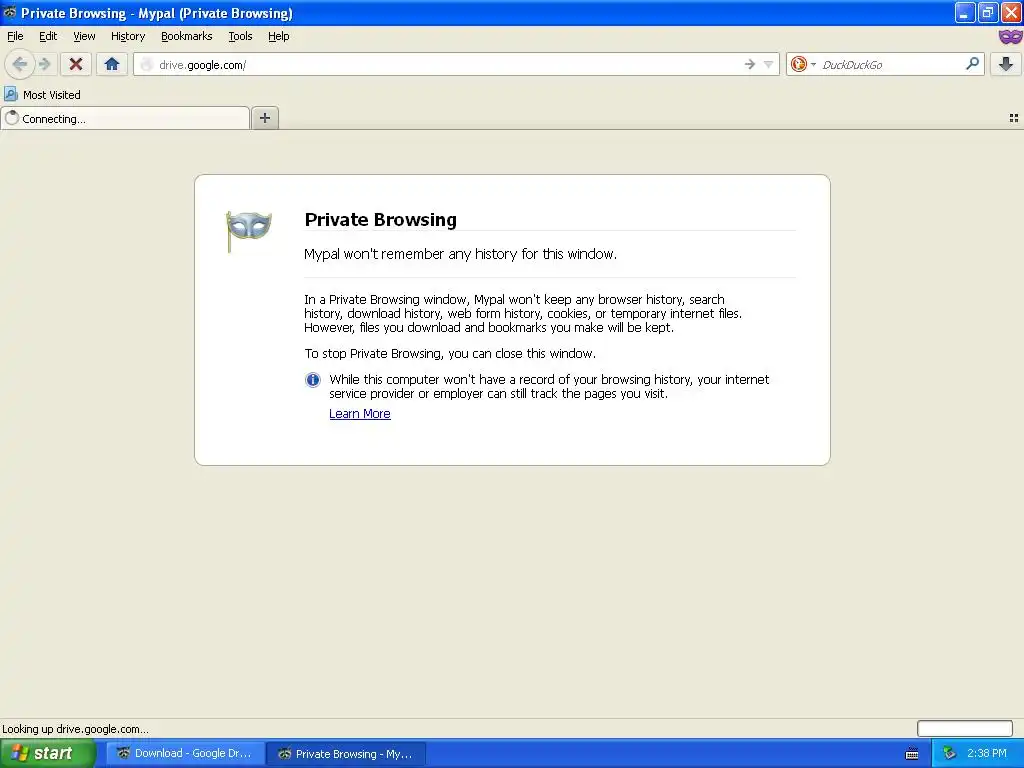Viewport: 1024px width, 768px height.
Task: Stop loading with the red X button
Action: [76, 64]
